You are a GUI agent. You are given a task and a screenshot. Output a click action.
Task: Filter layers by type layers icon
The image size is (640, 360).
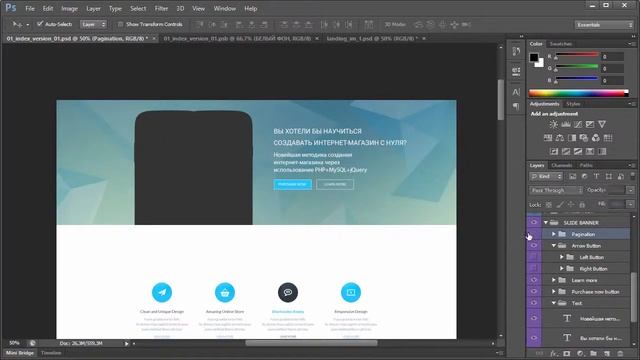pos(596,176)
